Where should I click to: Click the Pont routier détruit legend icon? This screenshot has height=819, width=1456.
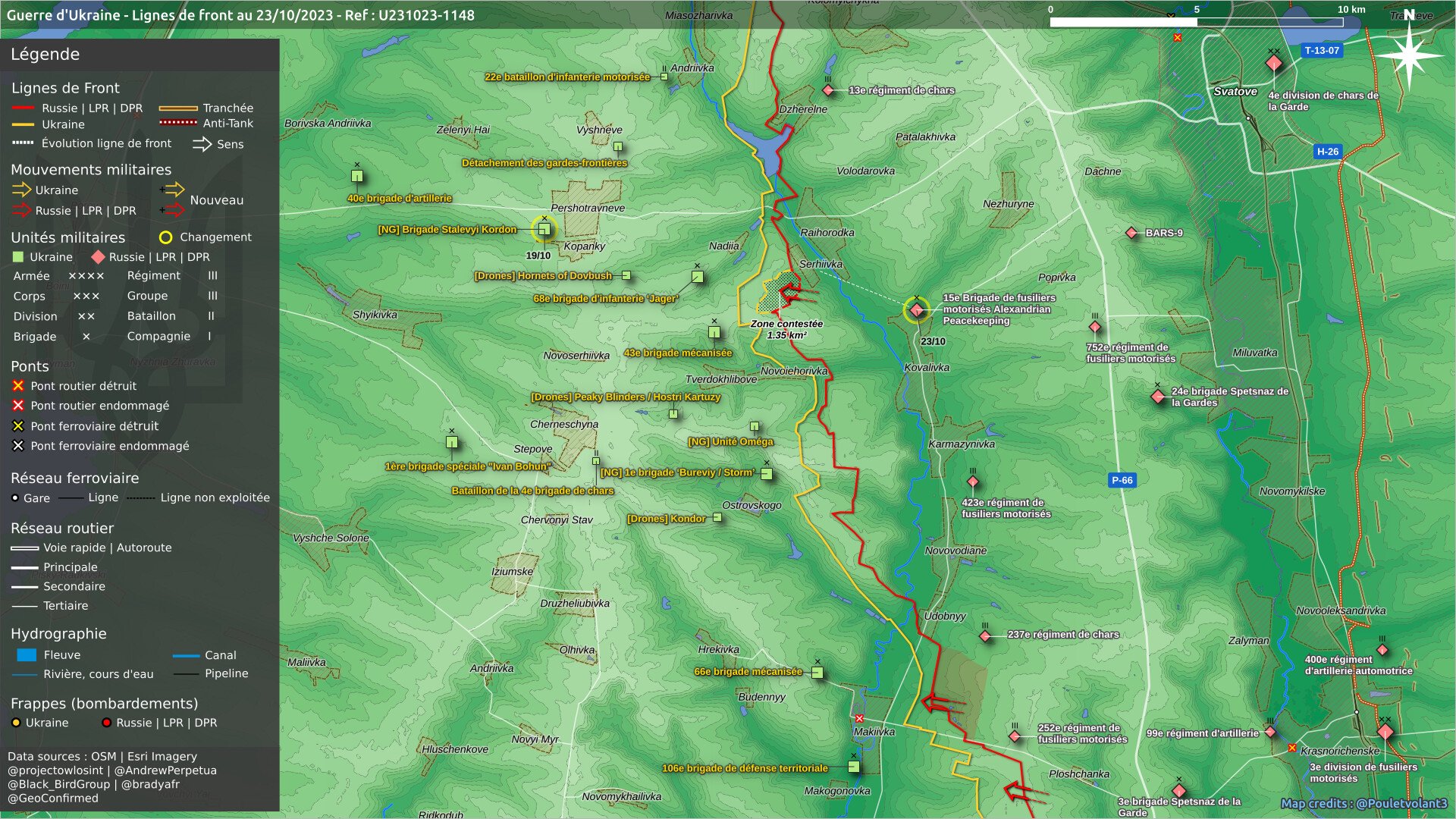click(x=18, y=386)
